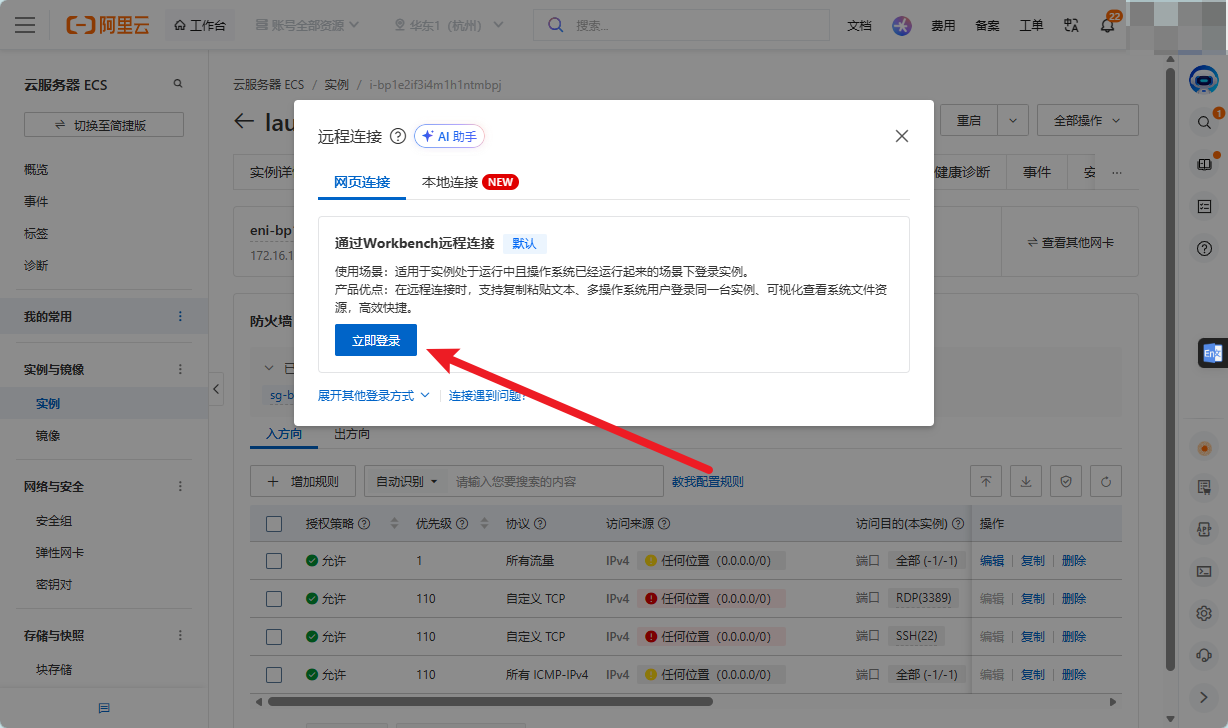The image size is (1228, 728).
Task: Open 费用 menu
Action: pyautogui.click(x=943, y=25)
